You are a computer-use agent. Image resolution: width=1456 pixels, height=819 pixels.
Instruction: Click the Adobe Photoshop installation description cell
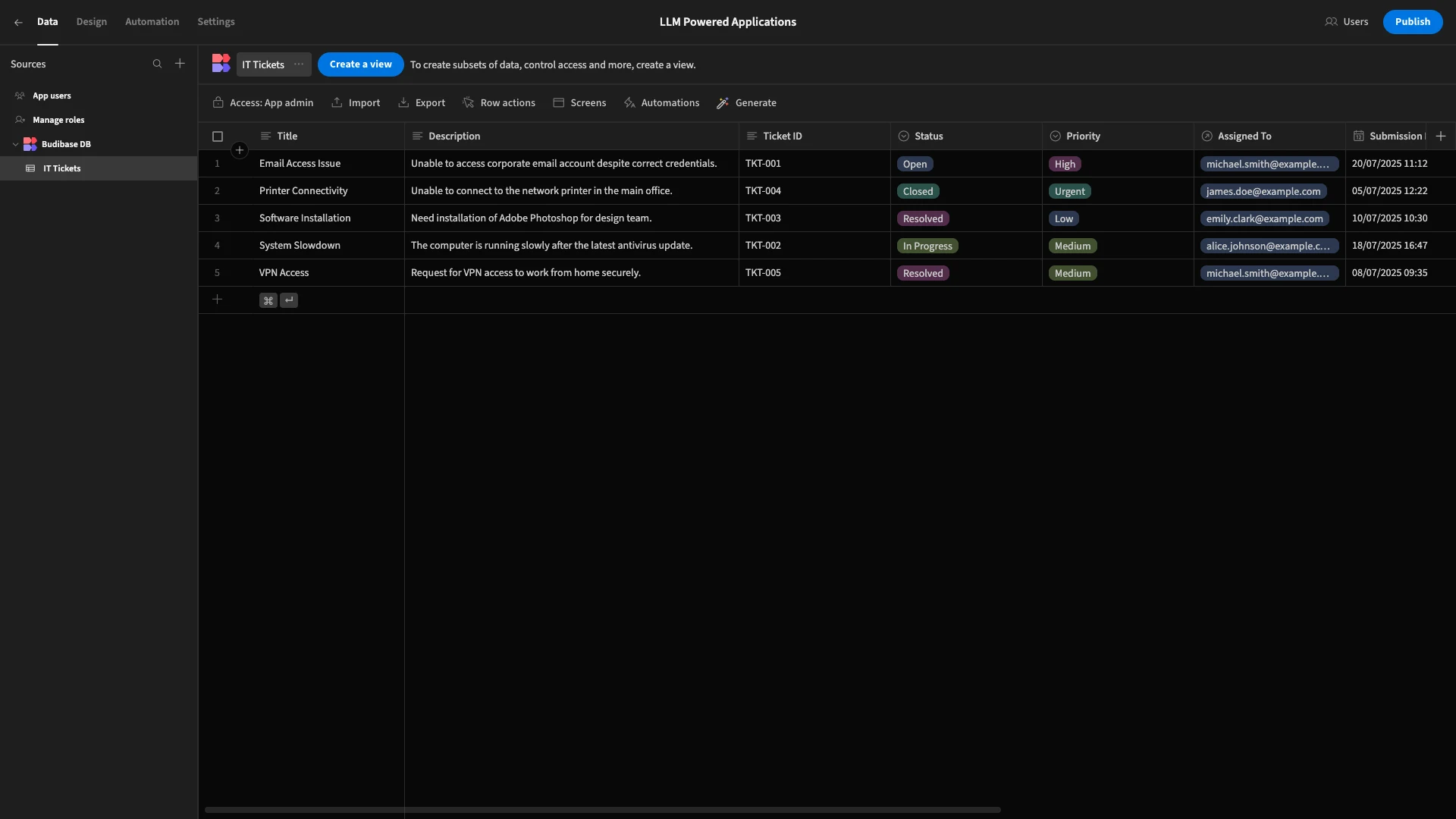click(x=572, y=218)
